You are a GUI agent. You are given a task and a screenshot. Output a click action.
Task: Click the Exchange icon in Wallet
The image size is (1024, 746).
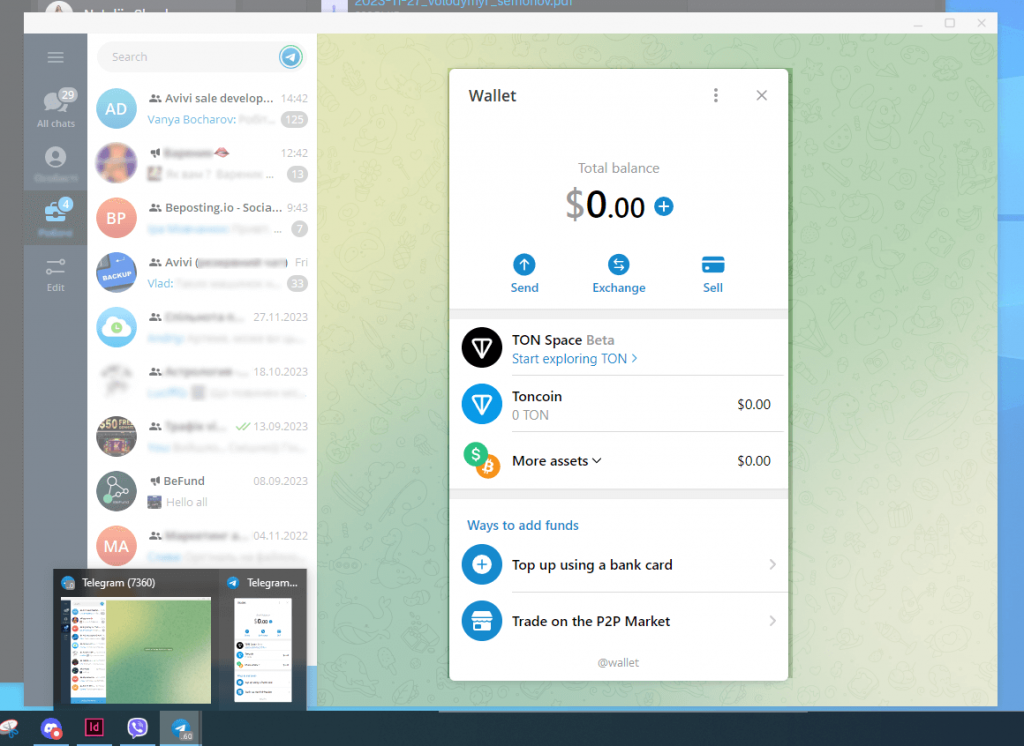pyautogui.click(x=618, y=265)
